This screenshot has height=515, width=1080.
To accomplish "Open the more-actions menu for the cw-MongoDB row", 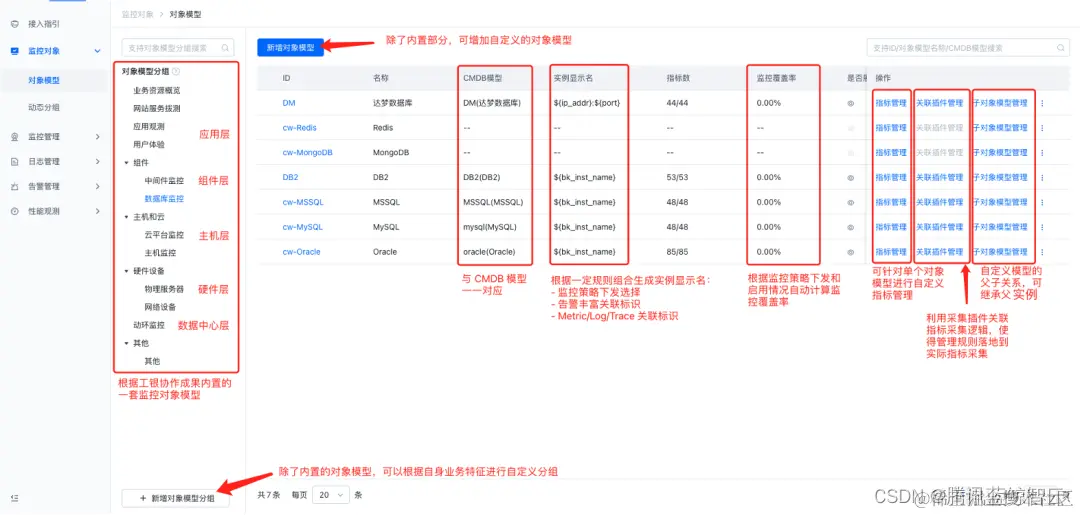I will click(x=1042, y=153).
